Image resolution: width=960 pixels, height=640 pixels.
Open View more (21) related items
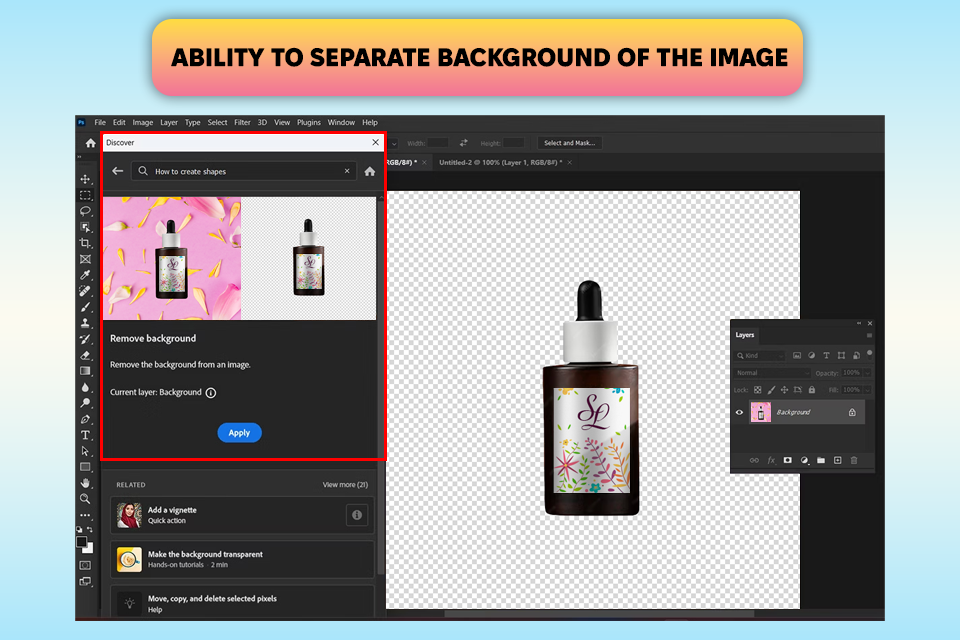point(345,484)
